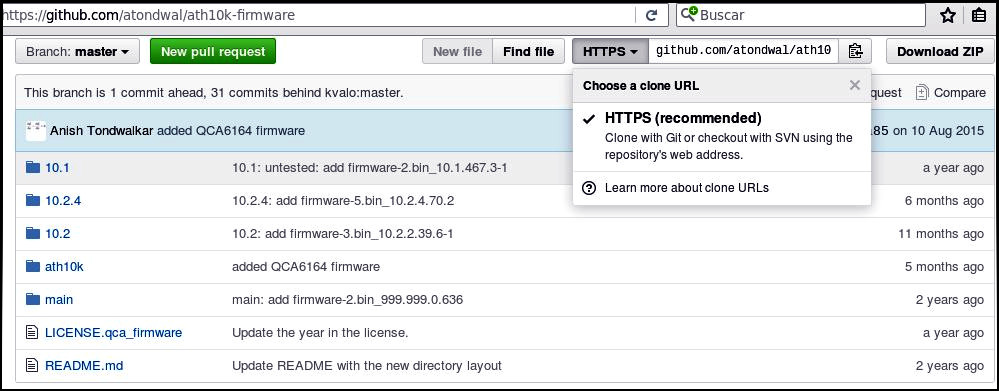Open latest commit message added QCA6164 firmware

[x=231, y=131]
